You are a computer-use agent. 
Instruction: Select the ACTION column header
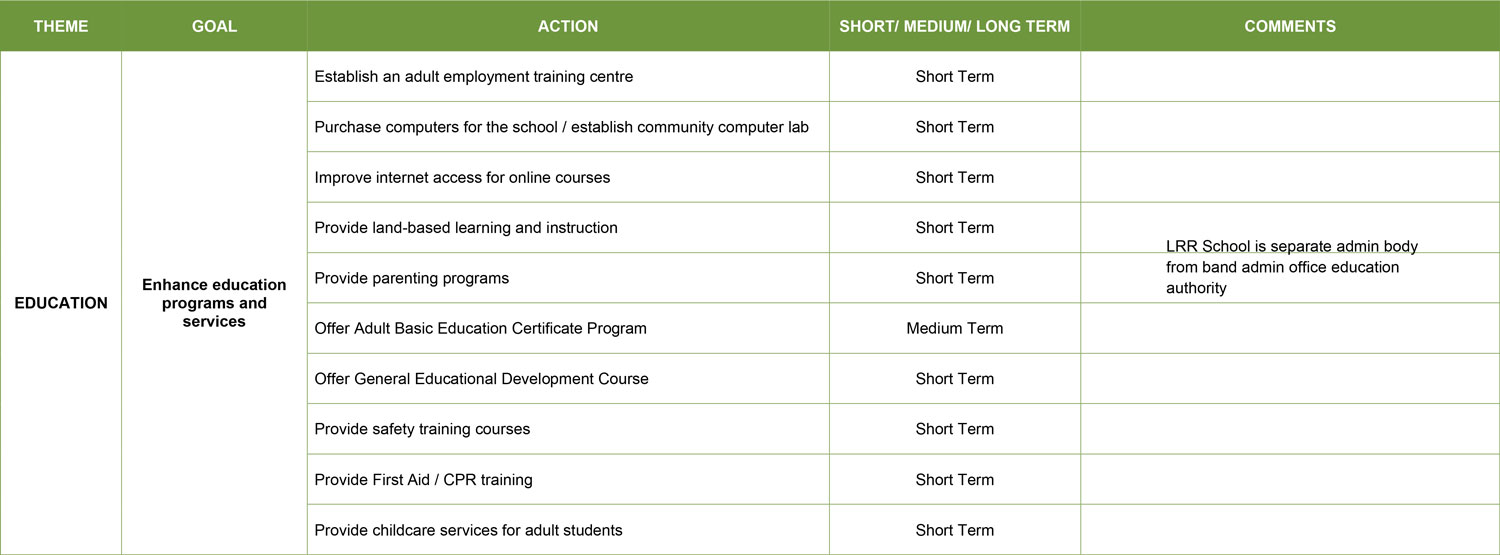click(568, 27)
